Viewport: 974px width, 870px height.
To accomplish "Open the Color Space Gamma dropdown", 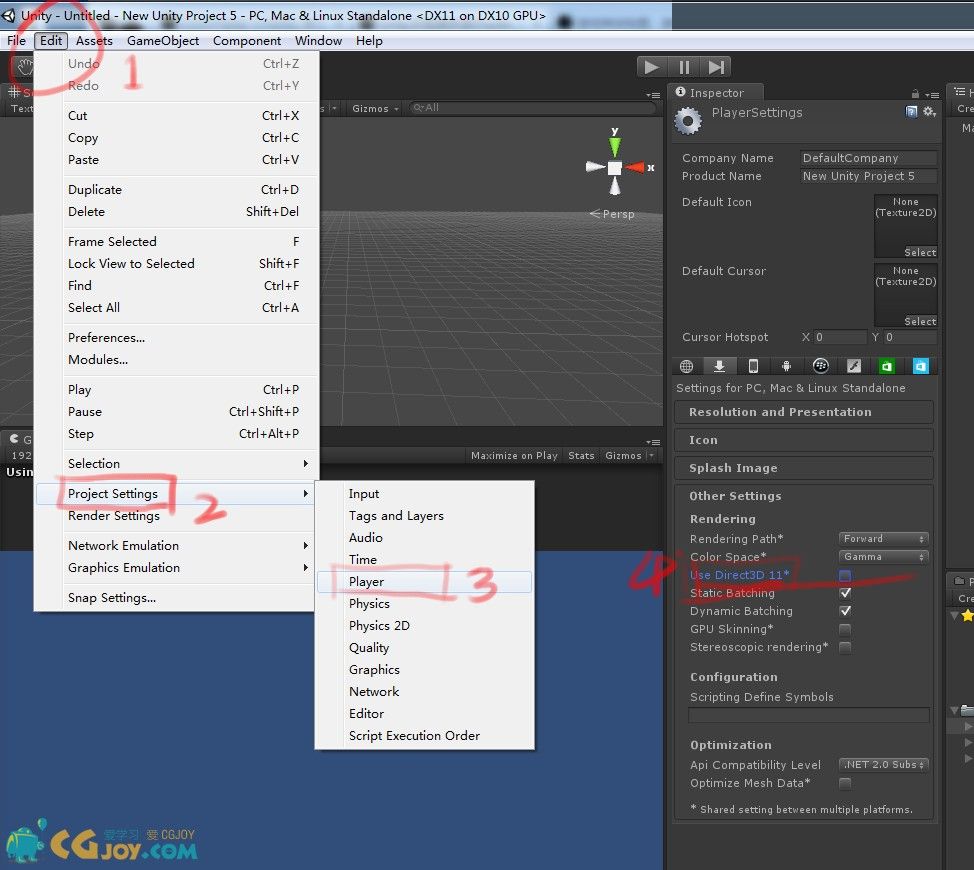I will pos(883,557).
